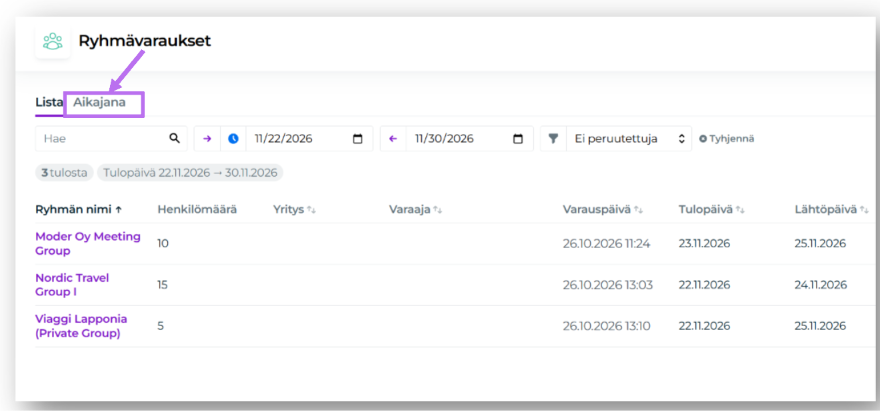Open Moder Oy Meeting Group booking

point(88,244)
